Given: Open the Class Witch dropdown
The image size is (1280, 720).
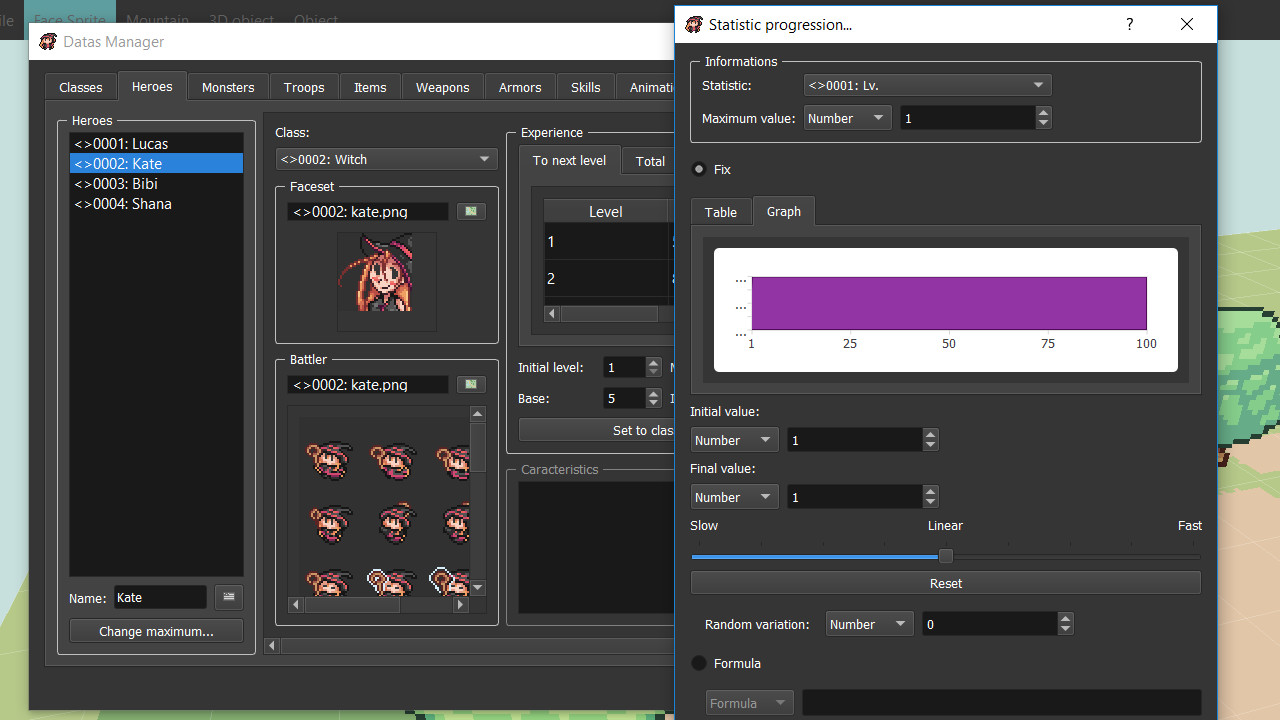Looking at the screenshot, I should (386, 159).
